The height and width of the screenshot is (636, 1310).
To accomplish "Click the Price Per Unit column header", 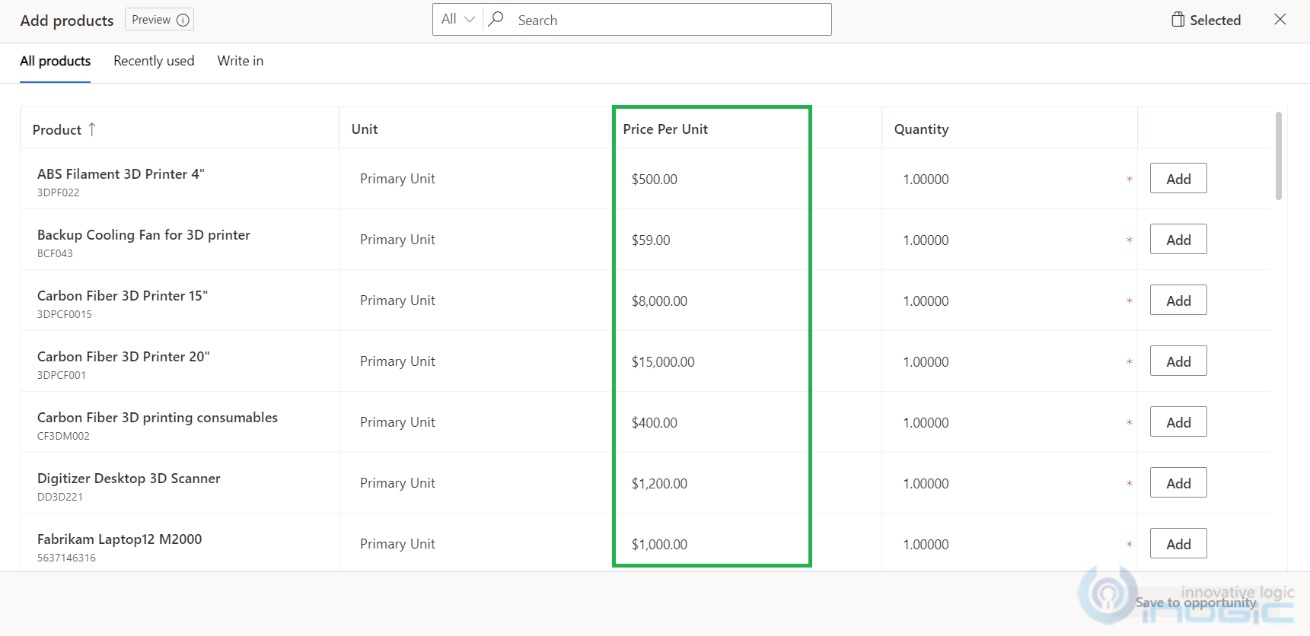I will pyautogui.click(x=663, y=129).
